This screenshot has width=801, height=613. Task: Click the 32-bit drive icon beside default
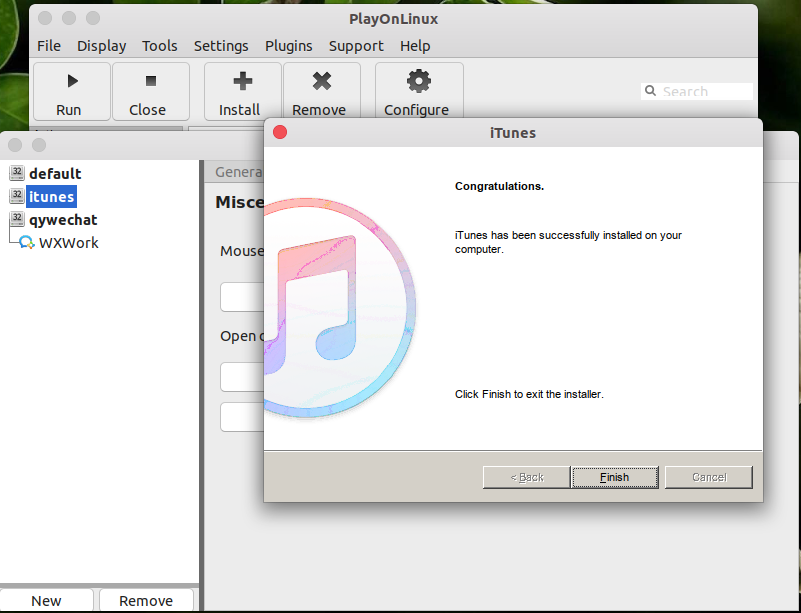17,173
